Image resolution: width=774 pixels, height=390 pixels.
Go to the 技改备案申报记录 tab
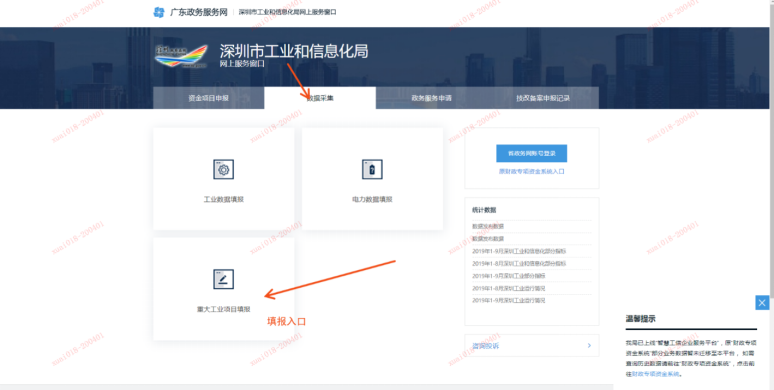tap(543, 98)
